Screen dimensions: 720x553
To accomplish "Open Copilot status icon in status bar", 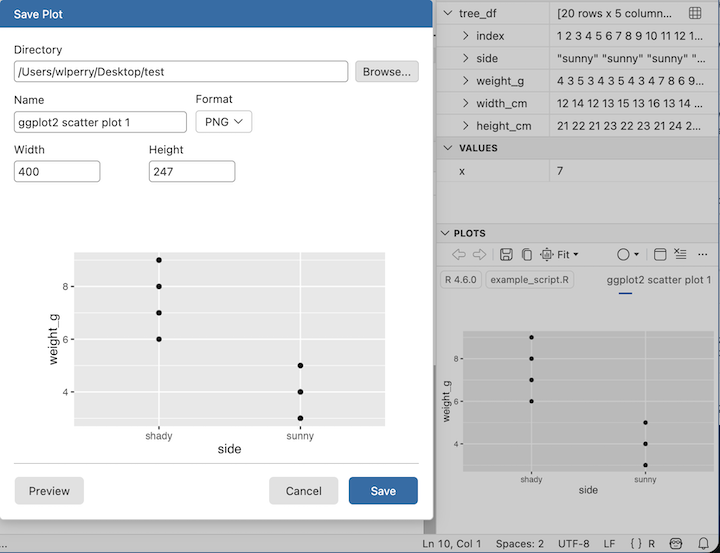I will 676,544.
